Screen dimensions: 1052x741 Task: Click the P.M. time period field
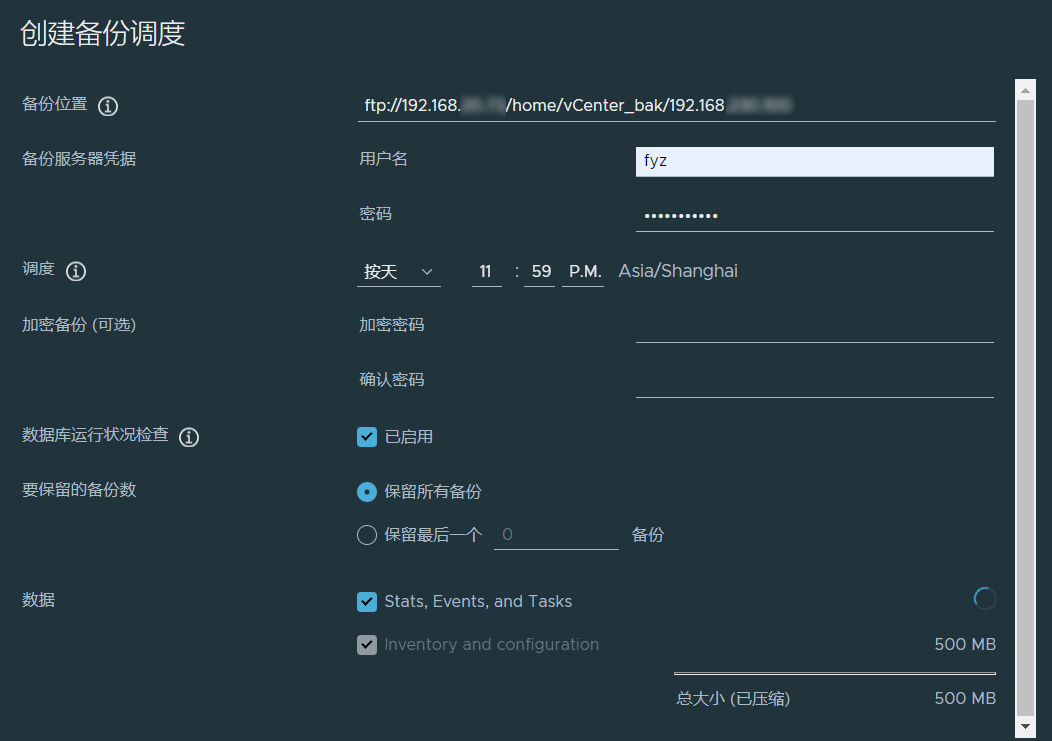(x=583, y=272)
